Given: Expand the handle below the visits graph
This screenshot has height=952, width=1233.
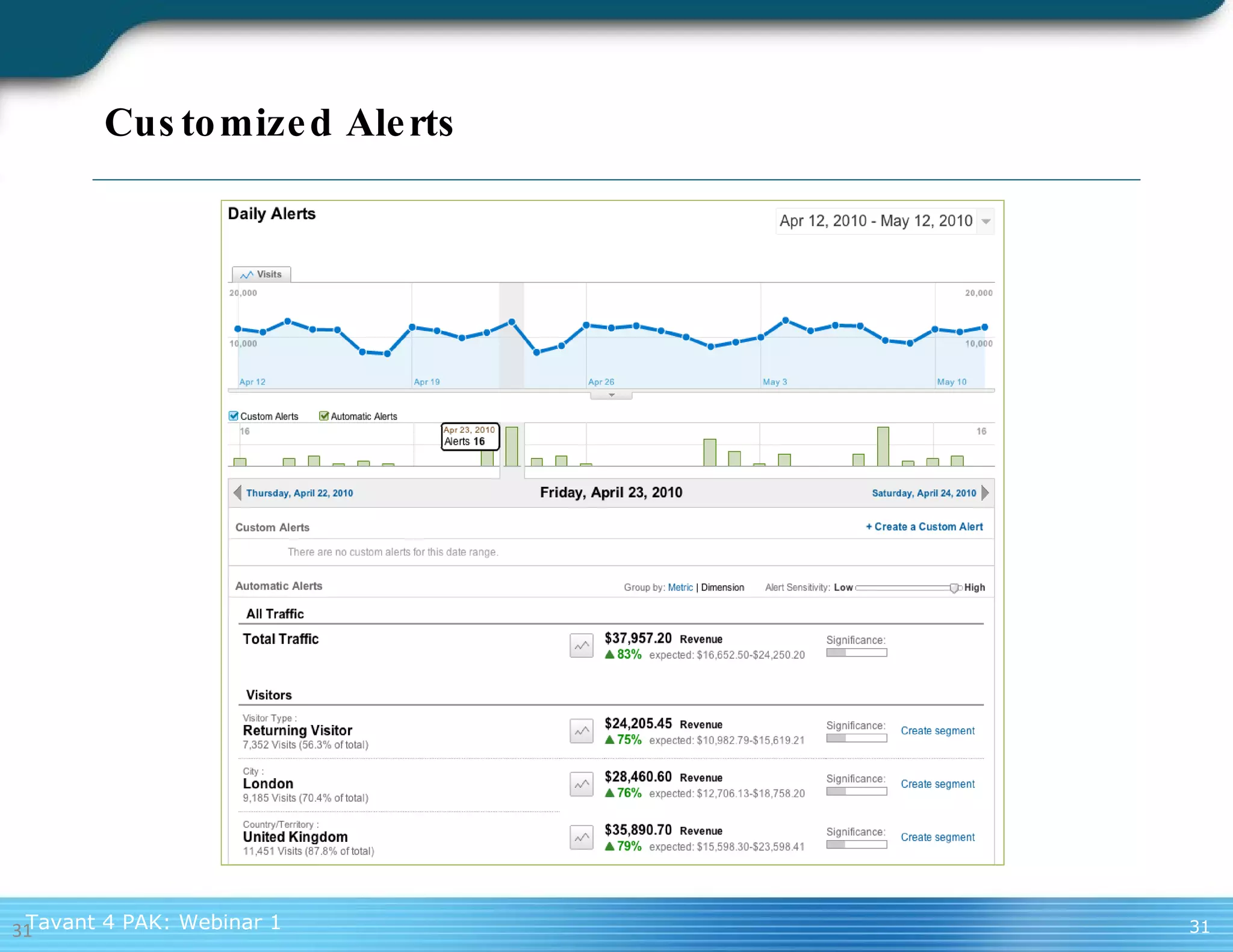Looking at the screenshot, I should [x=611, y=395].
